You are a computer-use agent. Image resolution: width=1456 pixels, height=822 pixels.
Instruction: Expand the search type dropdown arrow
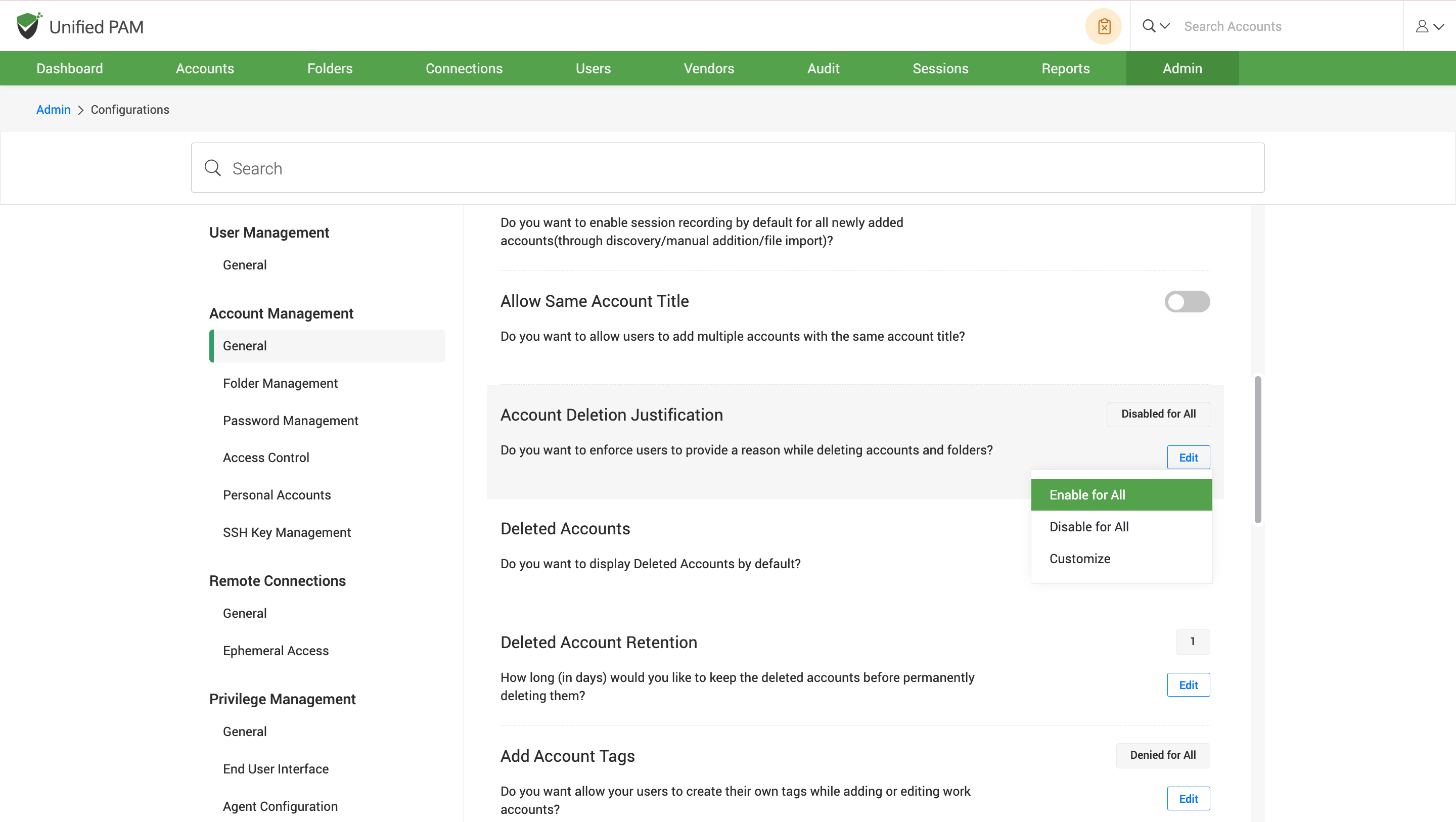(1165, 26)
